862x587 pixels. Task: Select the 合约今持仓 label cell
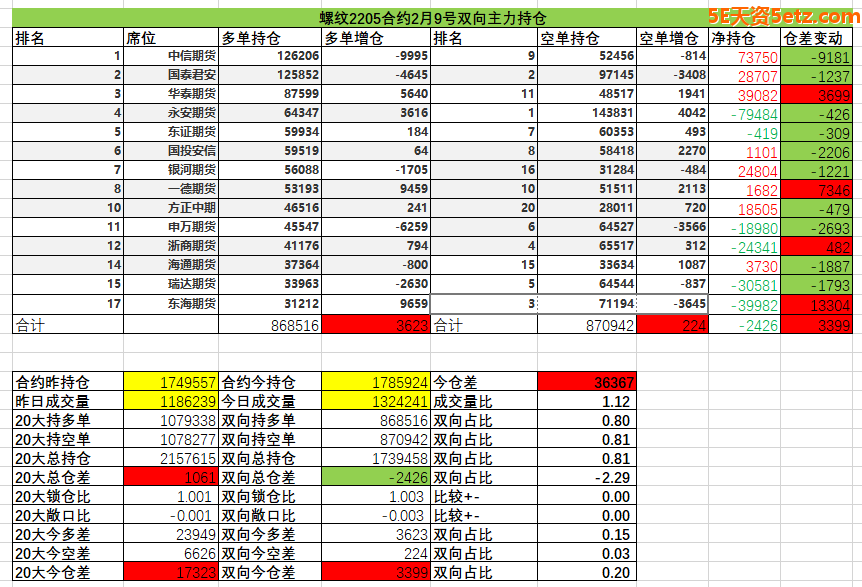[x=271, y=382]
